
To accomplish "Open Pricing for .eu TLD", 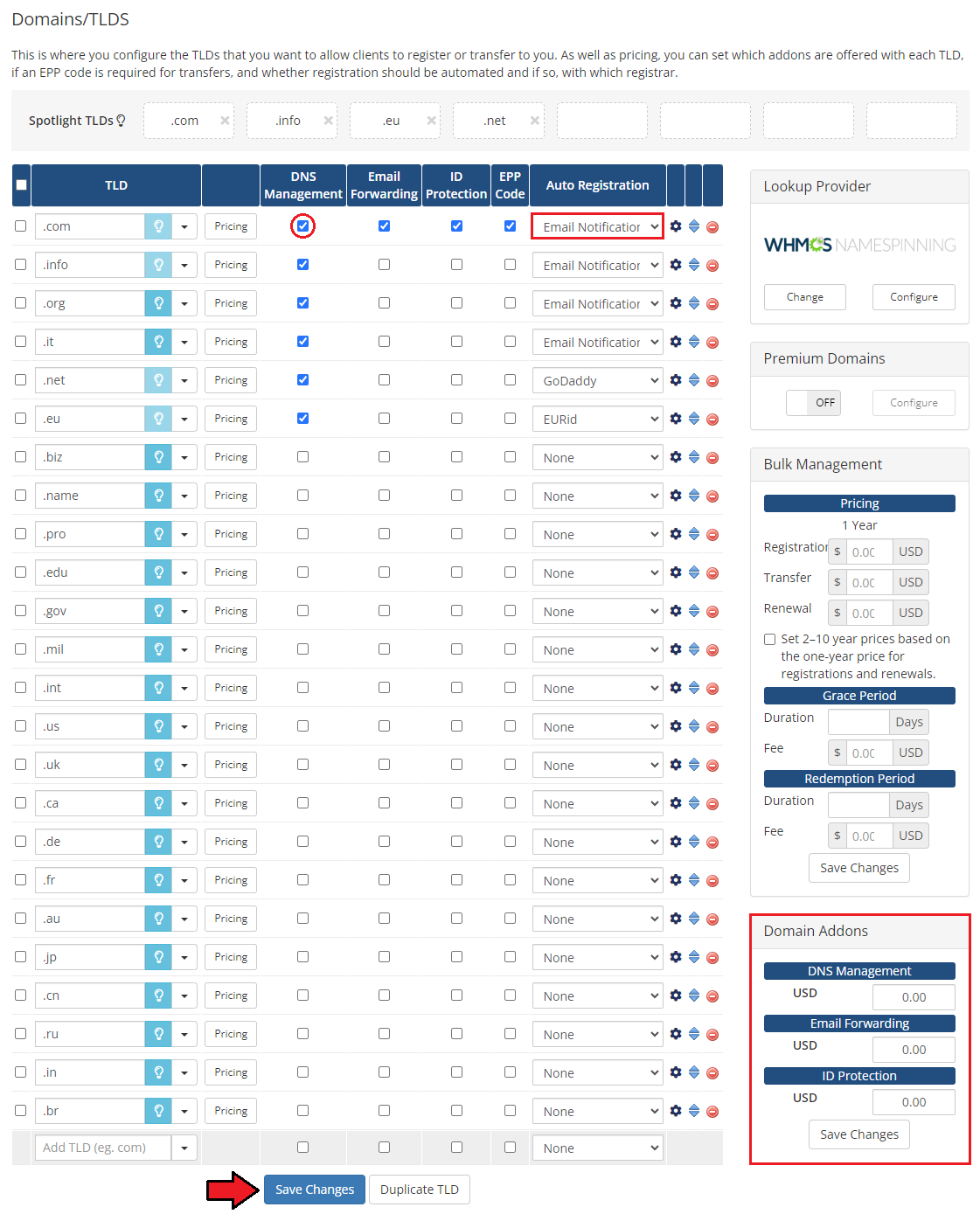I will coord(231,419).
